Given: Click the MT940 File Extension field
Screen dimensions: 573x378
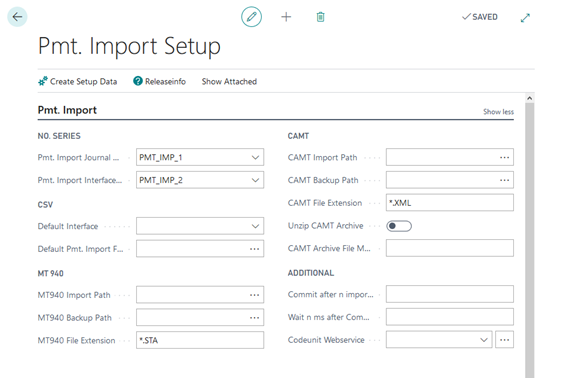Looking at the screenshot, I should (x=200, y=340).
